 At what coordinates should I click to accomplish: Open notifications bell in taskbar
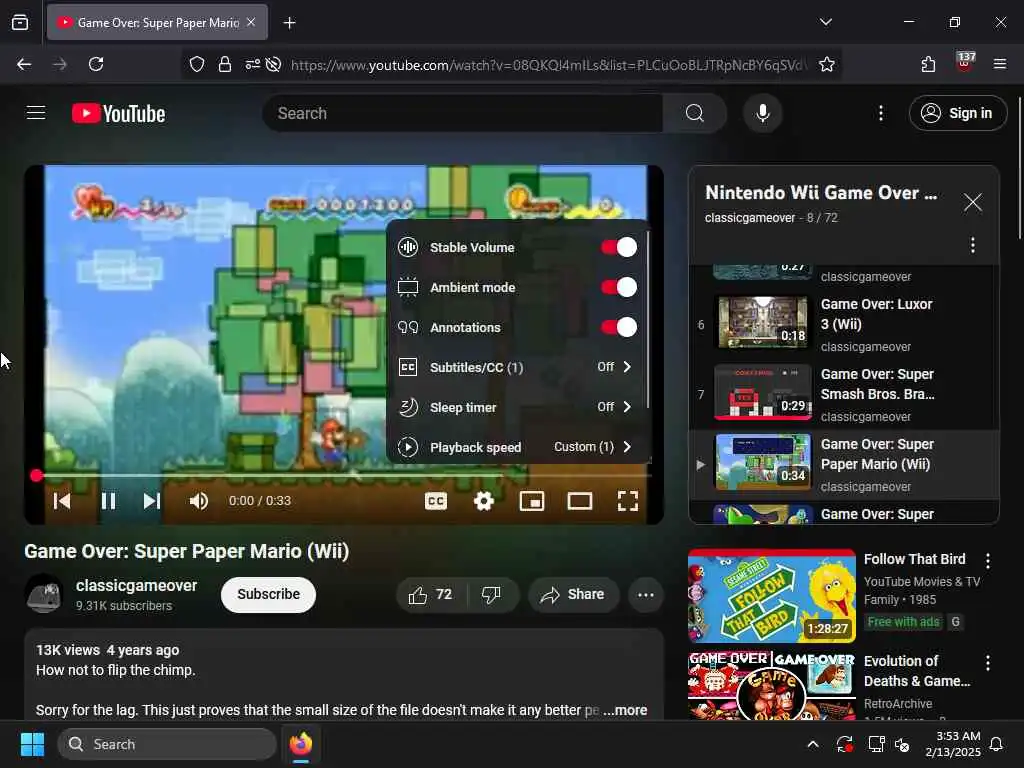coord(997,744)
